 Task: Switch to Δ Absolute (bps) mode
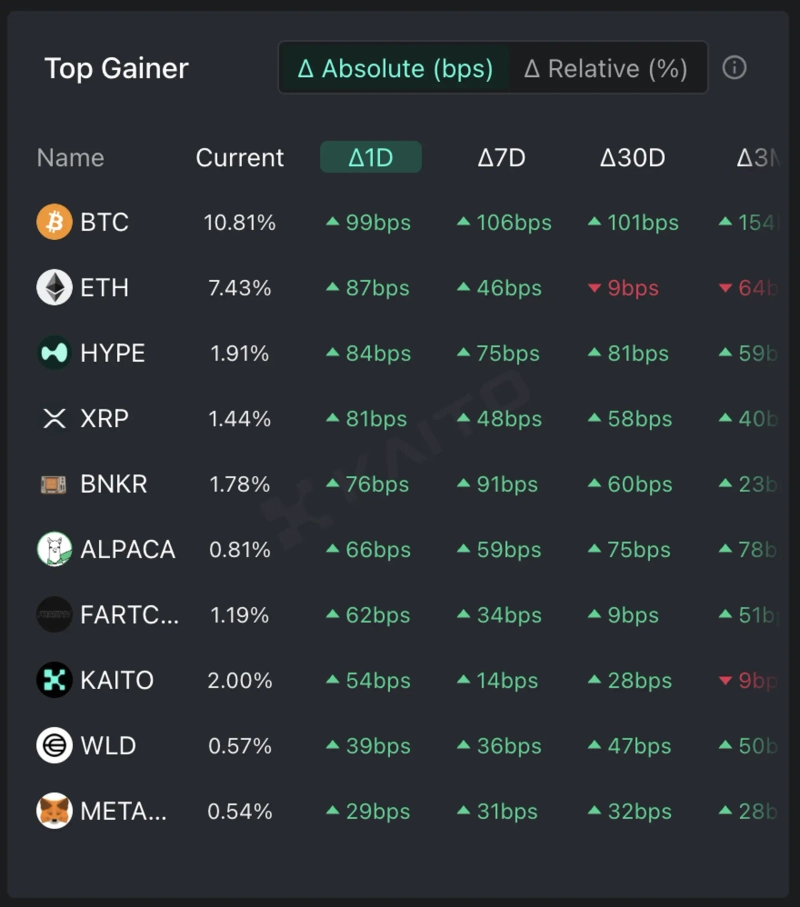pyautogui.click(x=395, y=68)
